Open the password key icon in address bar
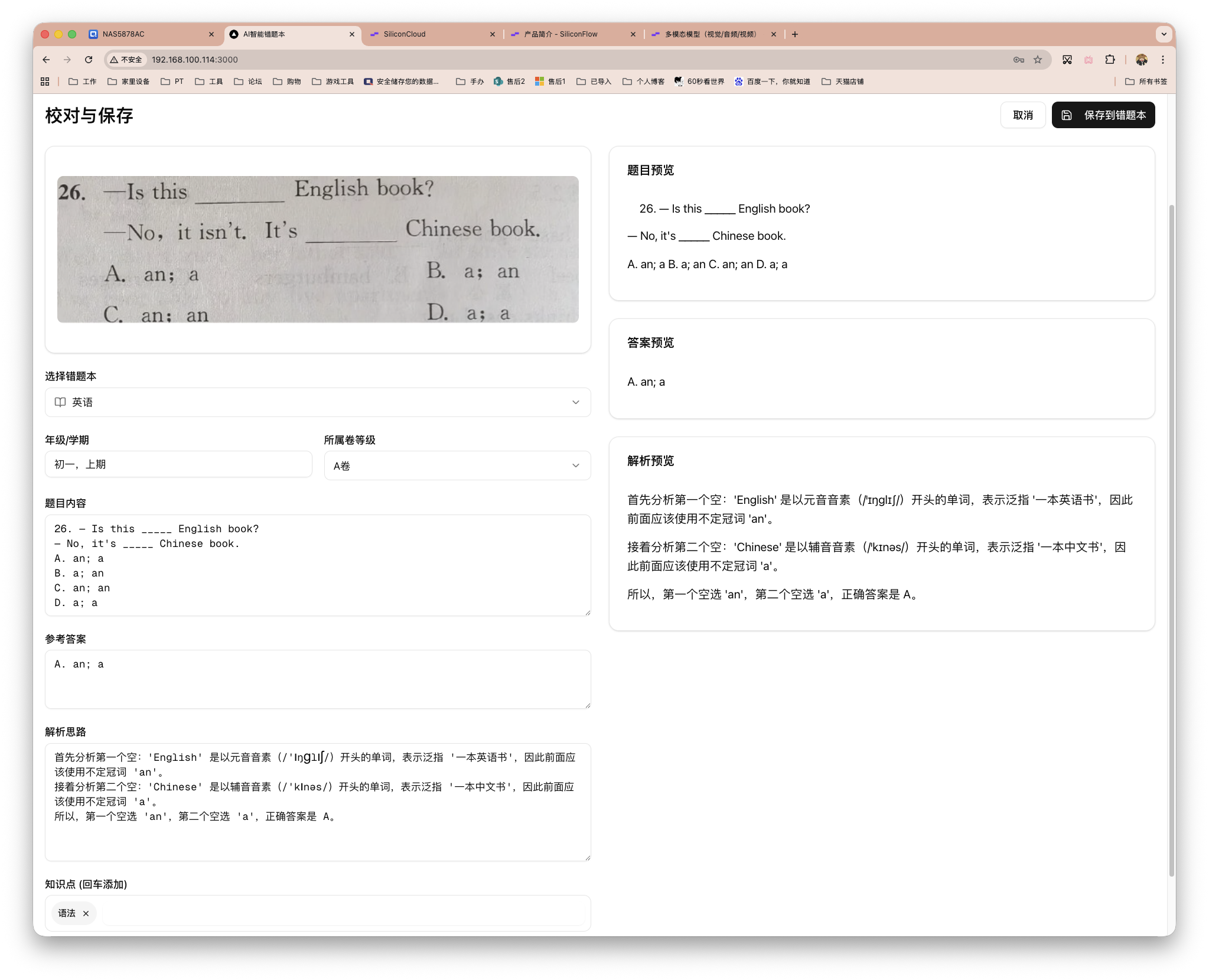This screenshot has height=980, width=1209. [1018, 60]
